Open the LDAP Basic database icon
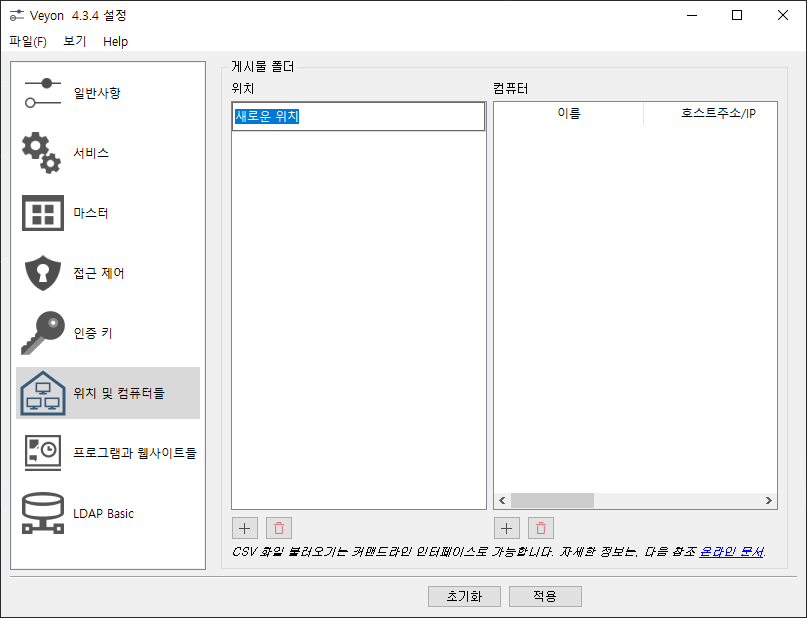The image size is (807, 618). click(43, 513)
